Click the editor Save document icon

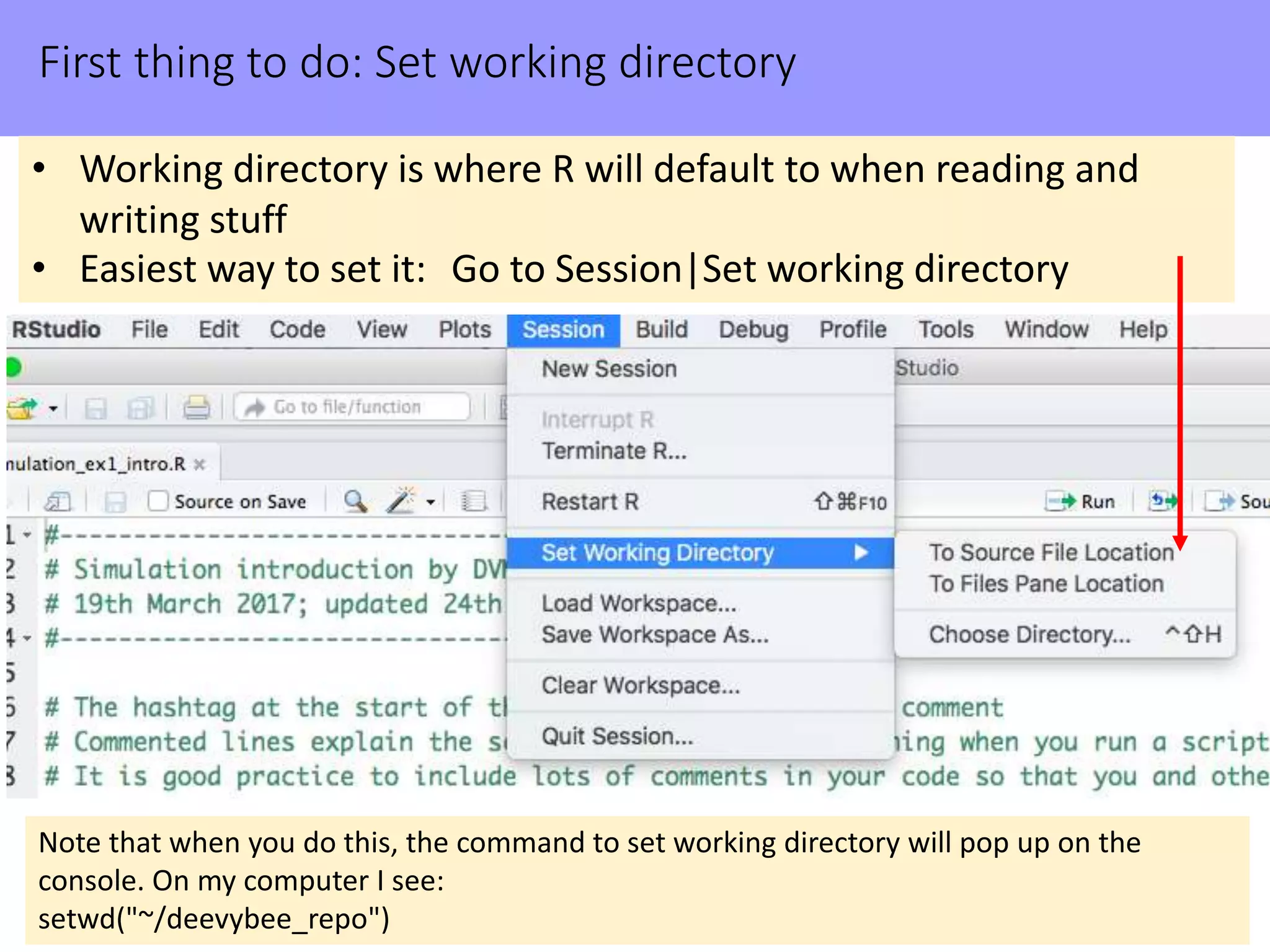click(x=115, y=502)
